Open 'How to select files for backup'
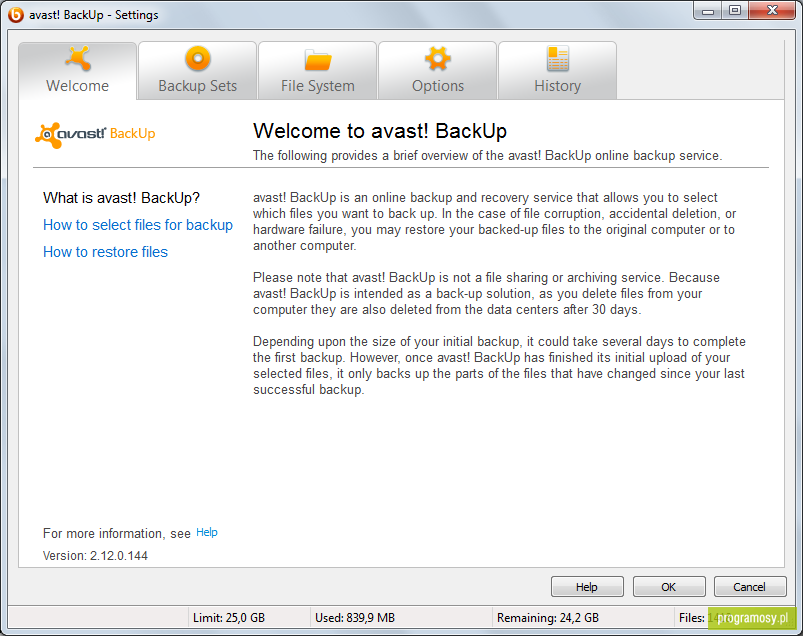This screenshot has width=803, height=636. [x=138, y=225]
